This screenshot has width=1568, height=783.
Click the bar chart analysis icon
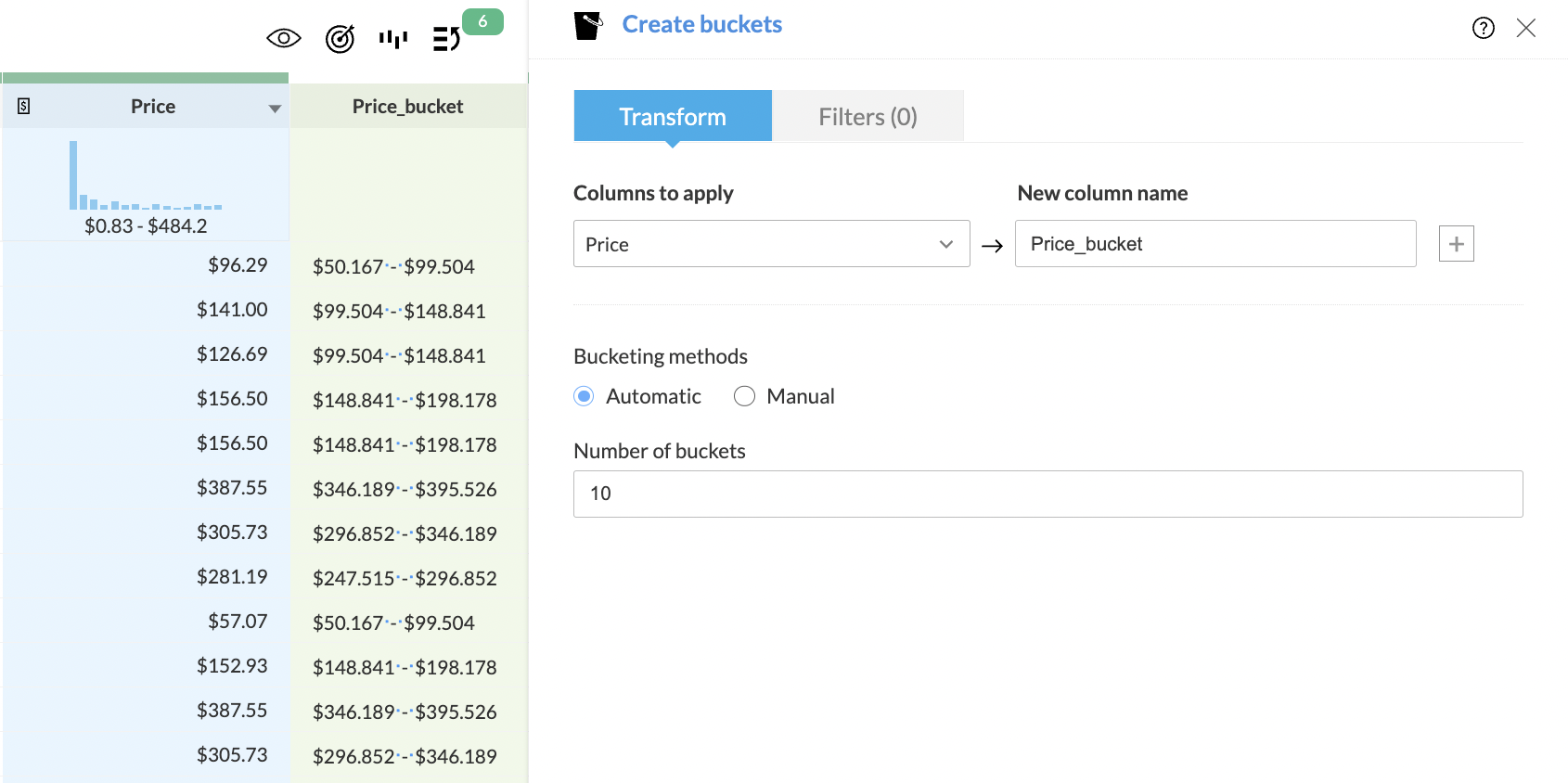(x=393, y=39)
